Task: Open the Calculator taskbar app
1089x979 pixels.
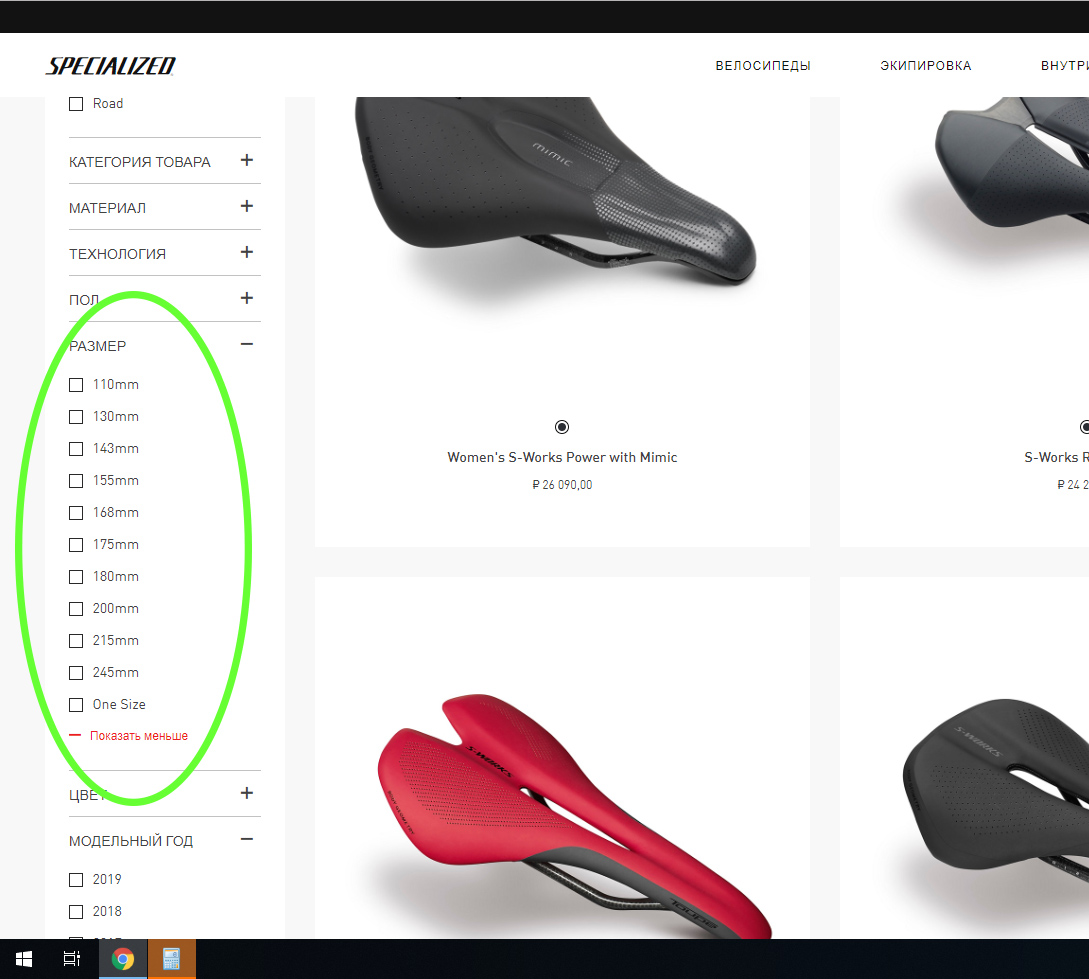Action: [171, 959]
